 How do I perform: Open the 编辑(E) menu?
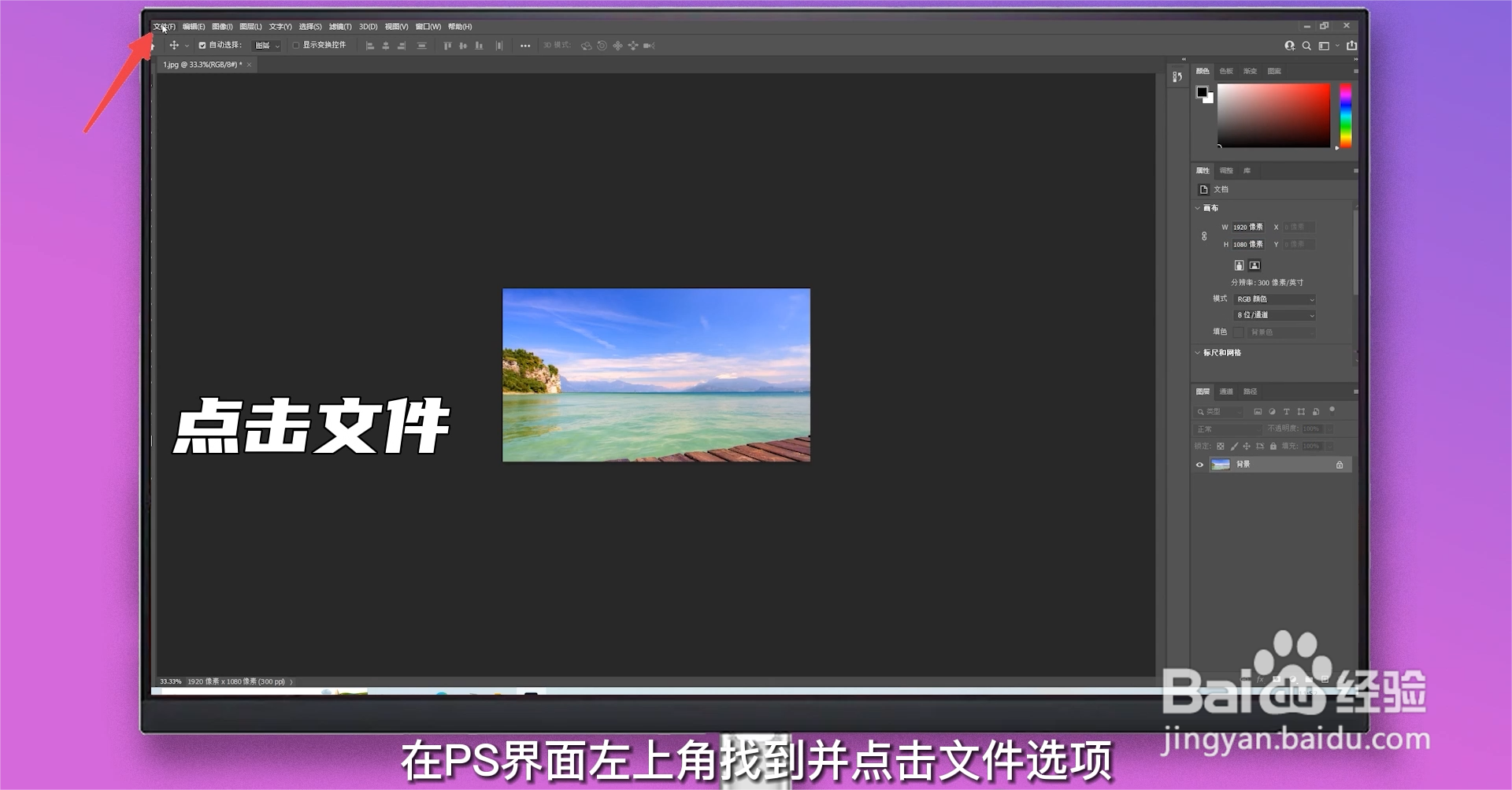point(194,27)
